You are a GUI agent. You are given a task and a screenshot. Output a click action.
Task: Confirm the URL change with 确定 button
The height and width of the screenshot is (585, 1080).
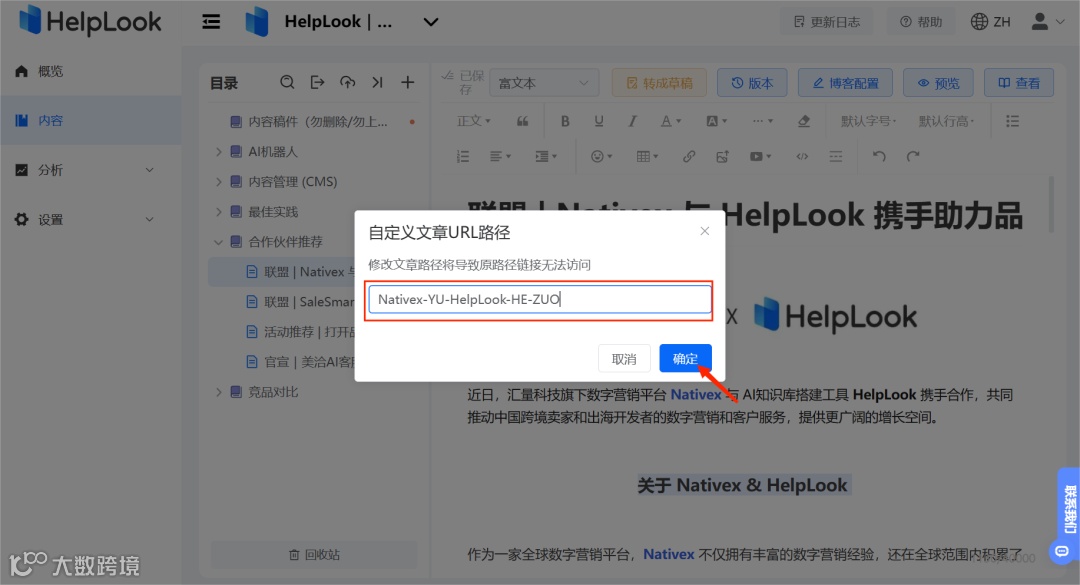pos(685,358)
